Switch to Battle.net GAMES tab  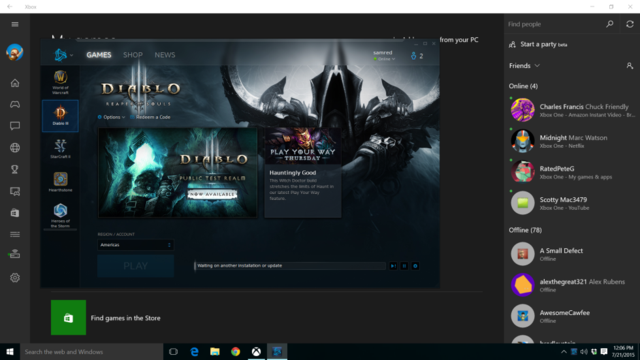coord(99,55)
